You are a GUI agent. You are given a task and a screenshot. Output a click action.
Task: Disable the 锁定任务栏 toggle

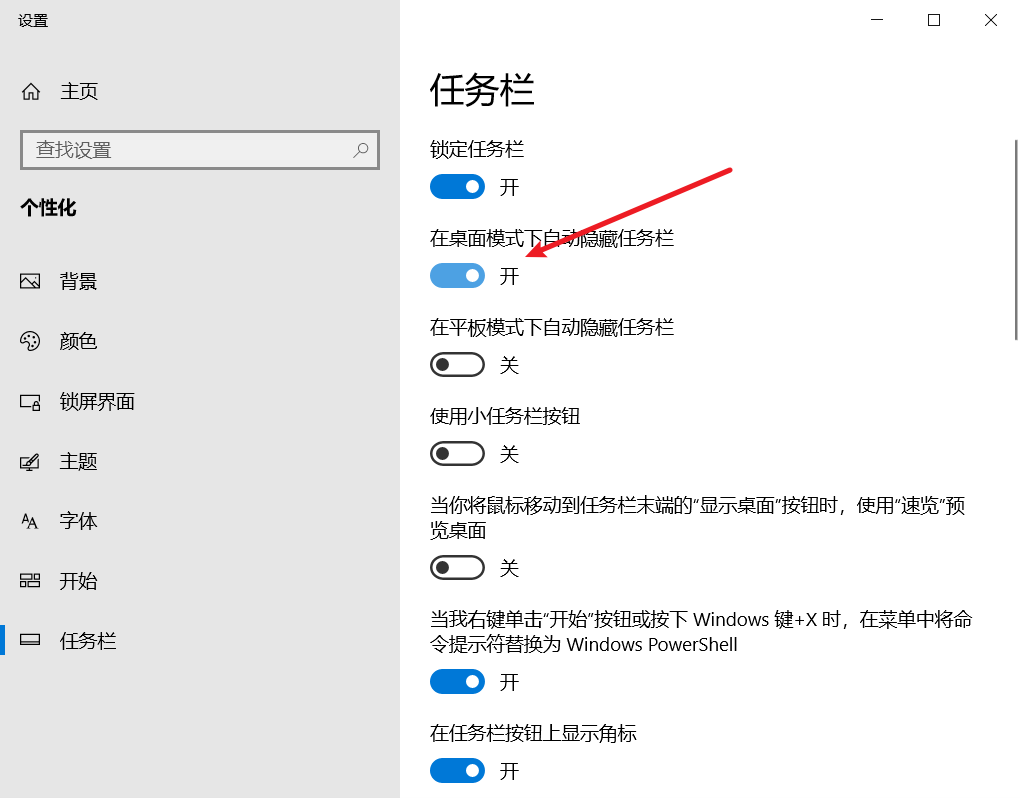(457, 186)
